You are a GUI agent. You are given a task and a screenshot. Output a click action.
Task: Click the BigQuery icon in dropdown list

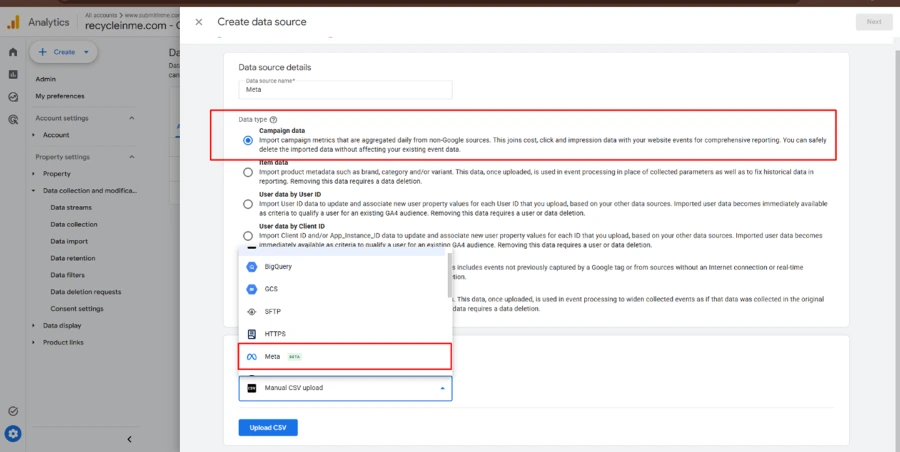pos(251,266)
